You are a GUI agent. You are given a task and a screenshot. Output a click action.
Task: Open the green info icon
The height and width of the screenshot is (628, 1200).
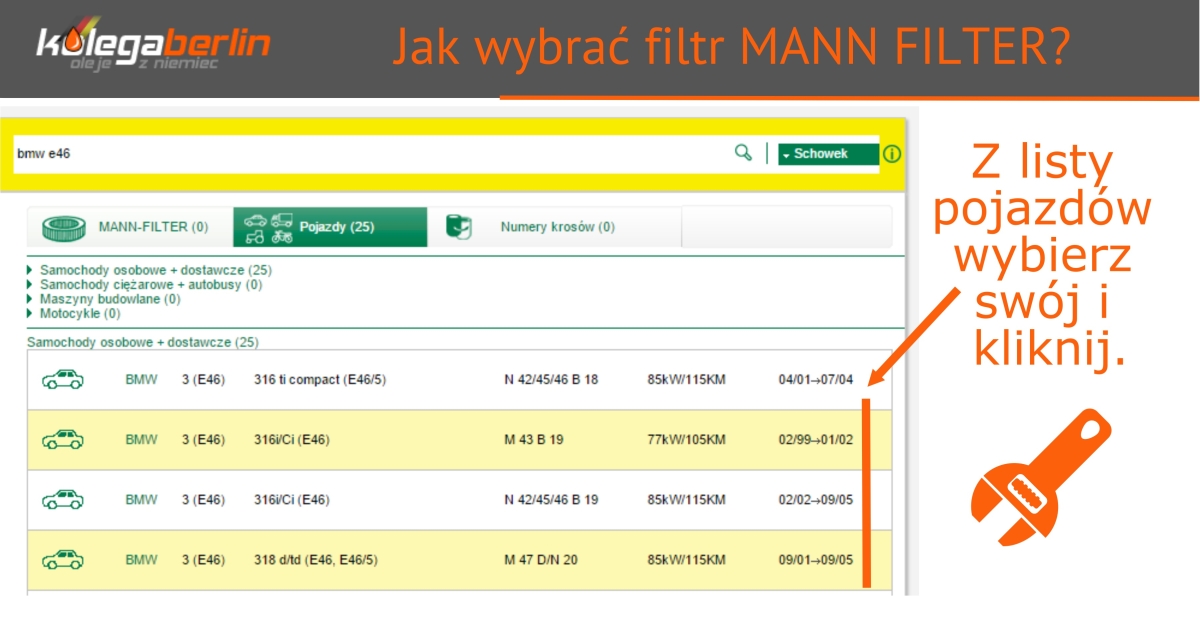point(892,154)
